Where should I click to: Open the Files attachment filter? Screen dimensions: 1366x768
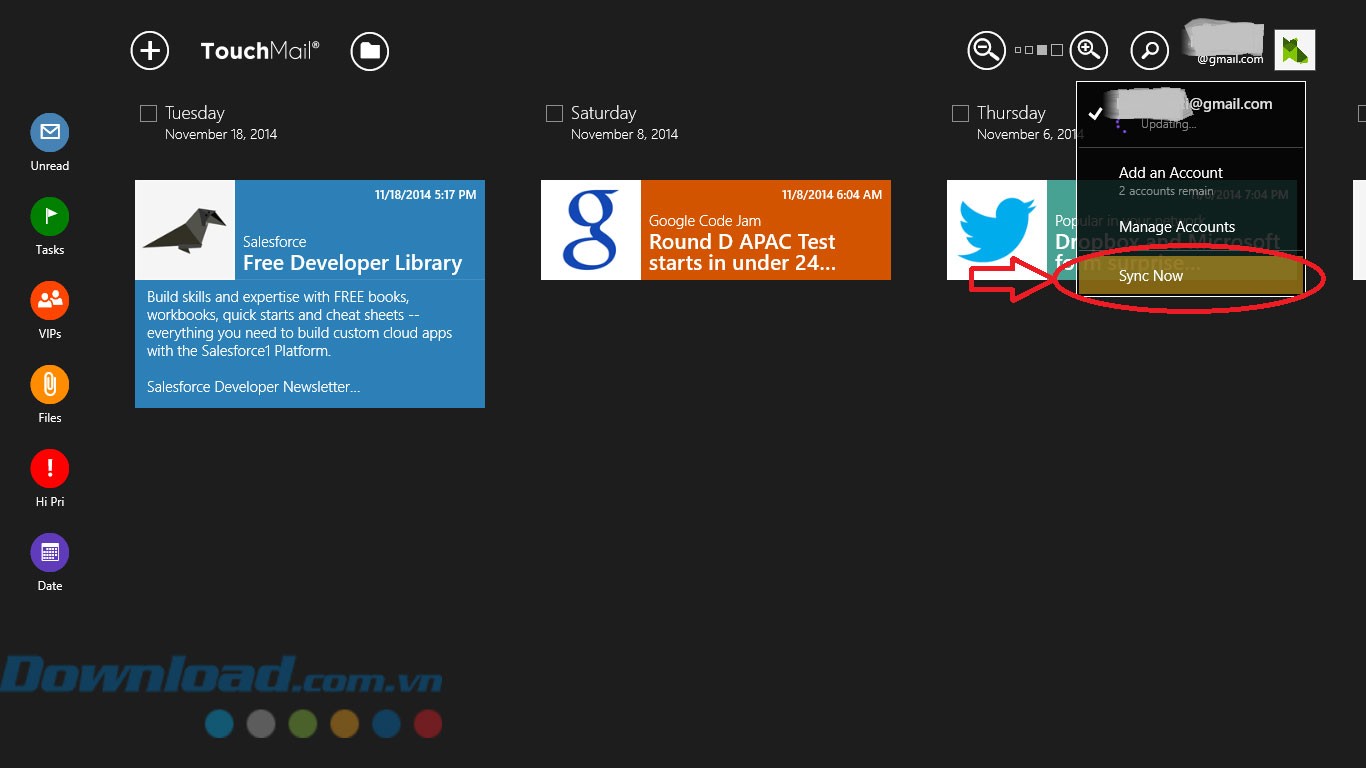tap(49, 384)
